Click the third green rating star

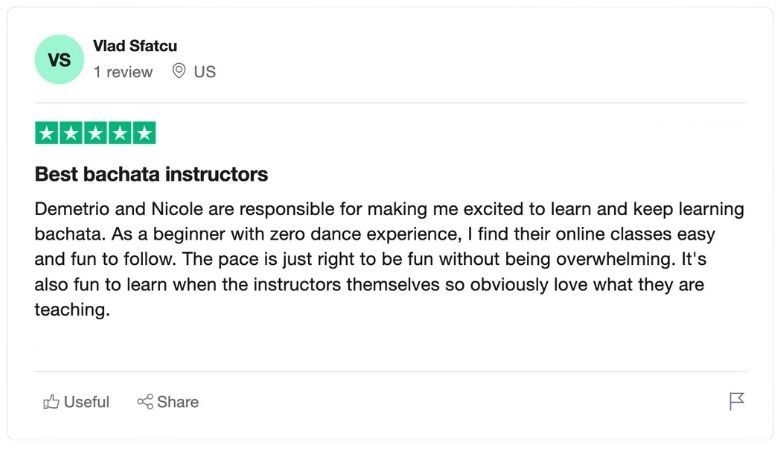pyautogui.click(x=96, y=133)
